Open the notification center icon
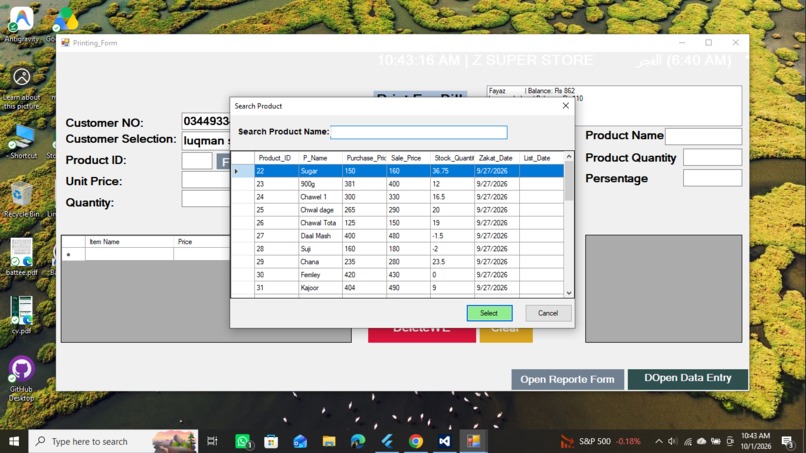806x453 pixels. 787,441
